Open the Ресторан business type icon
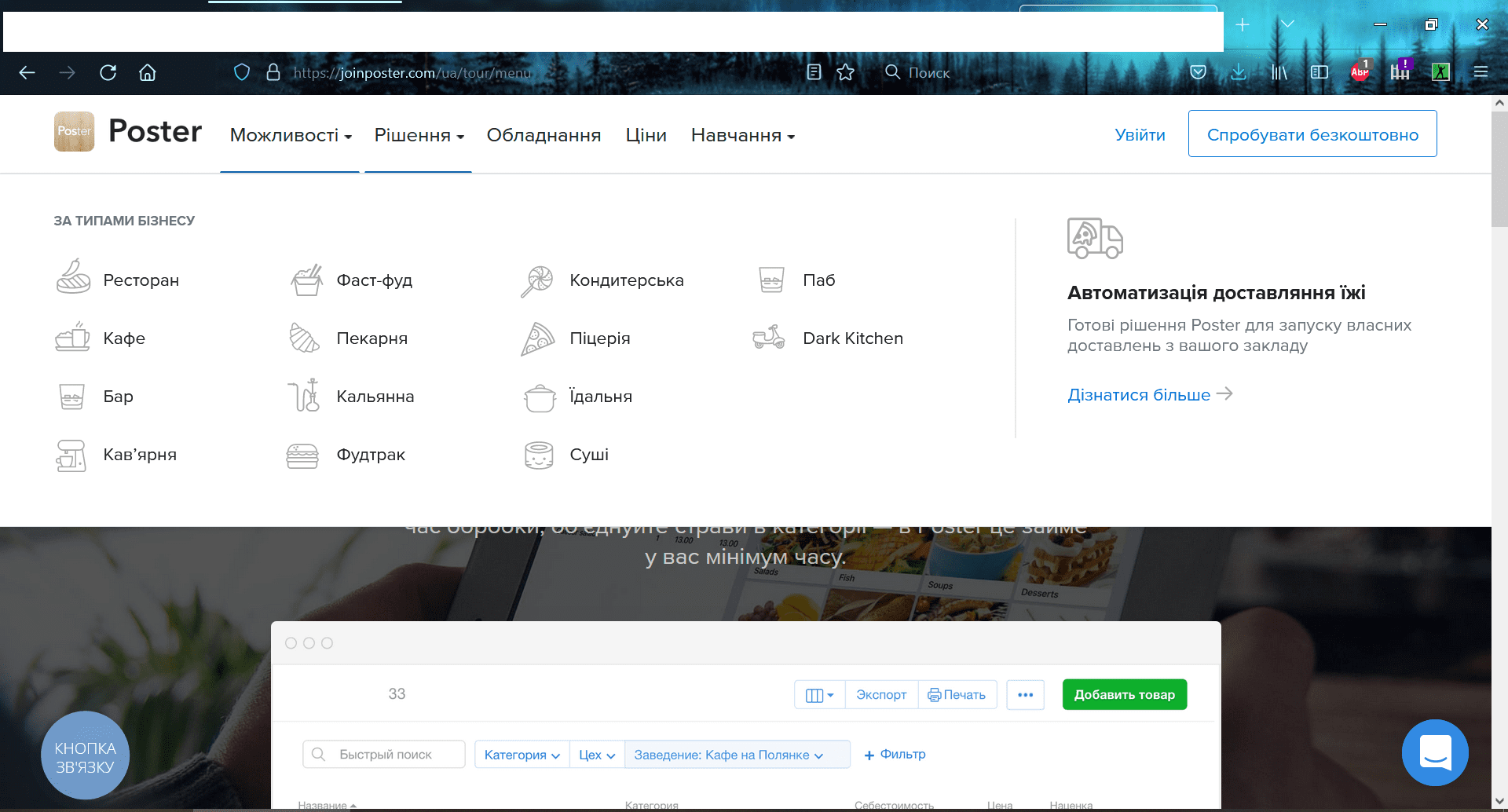The image size is (1508, 812). coord(73,277)
